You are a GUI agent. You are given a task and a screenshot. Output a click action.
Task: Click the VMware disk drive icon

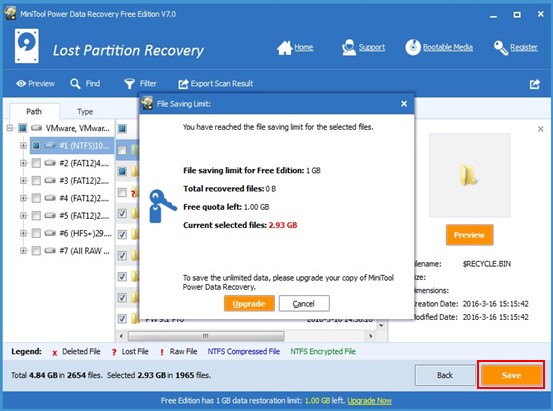click(37, 128)
